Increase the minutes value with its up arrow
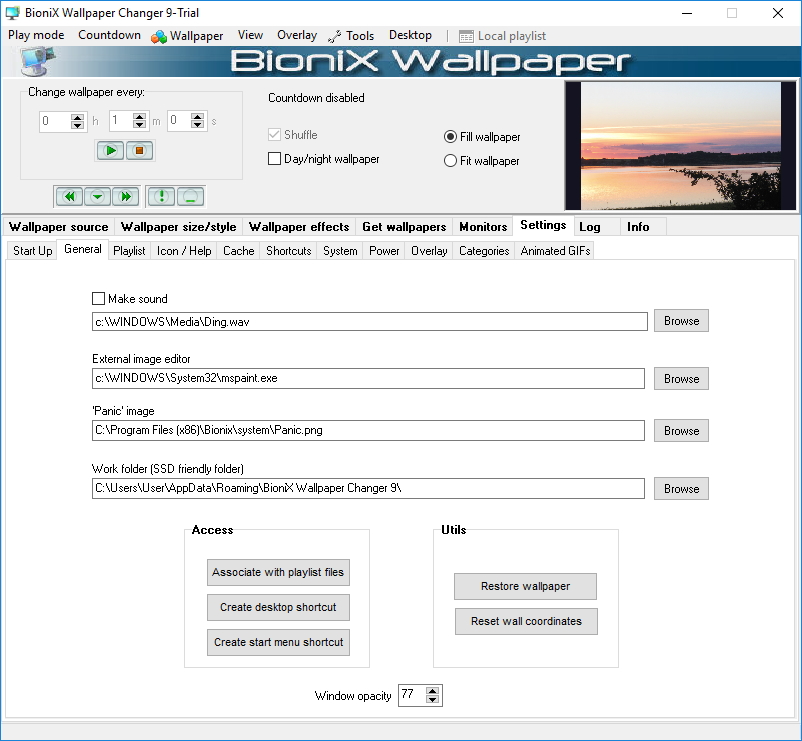 139,118
